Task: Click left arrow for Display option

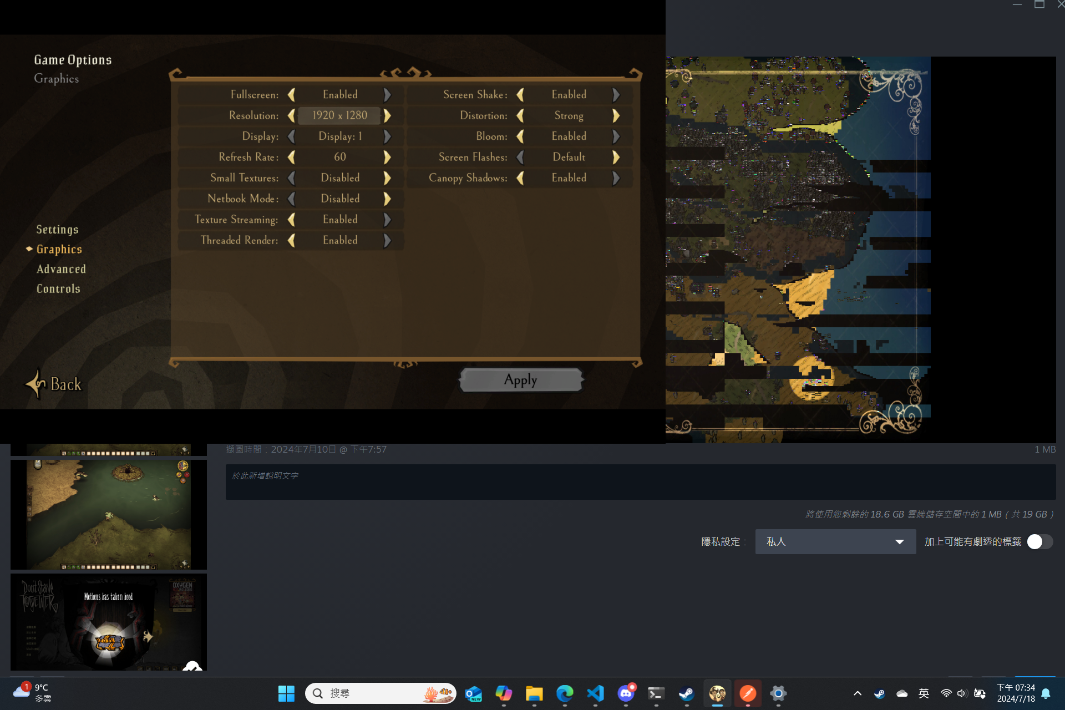Action: click(x=291, y=136)
